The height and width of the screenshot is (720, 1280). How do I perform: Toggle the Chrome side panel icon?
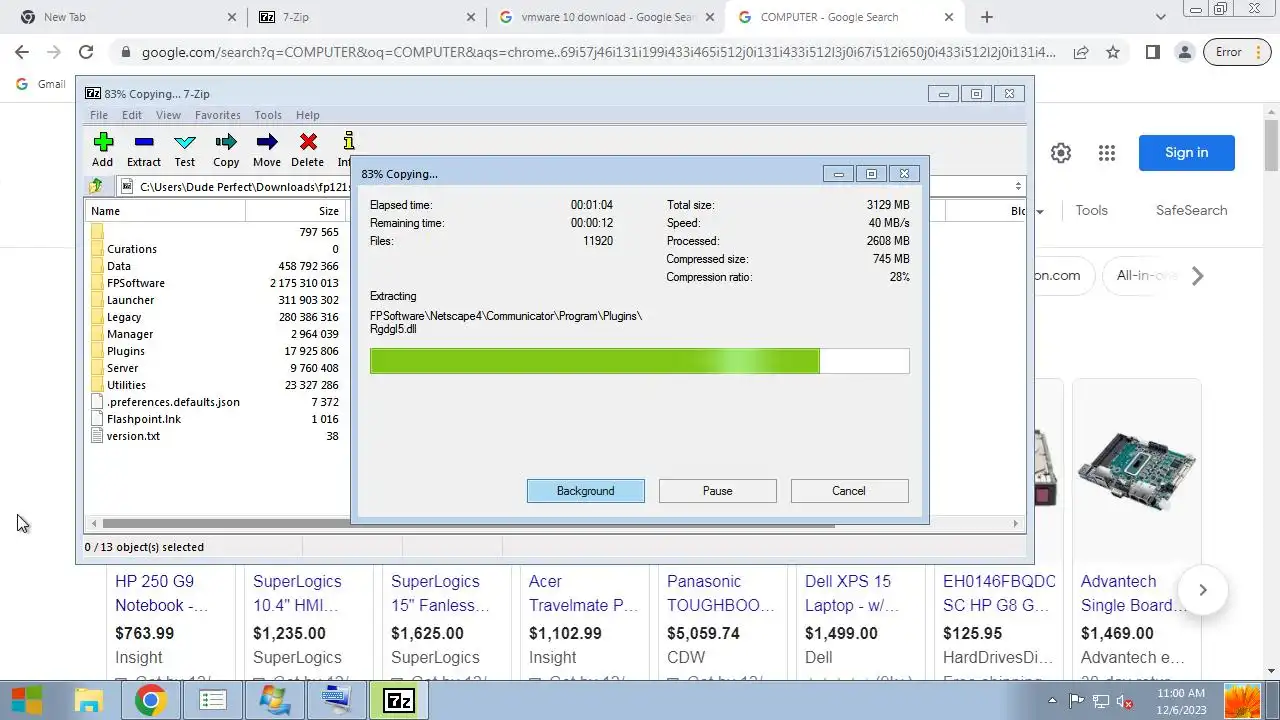click(x=1152, y=52)
